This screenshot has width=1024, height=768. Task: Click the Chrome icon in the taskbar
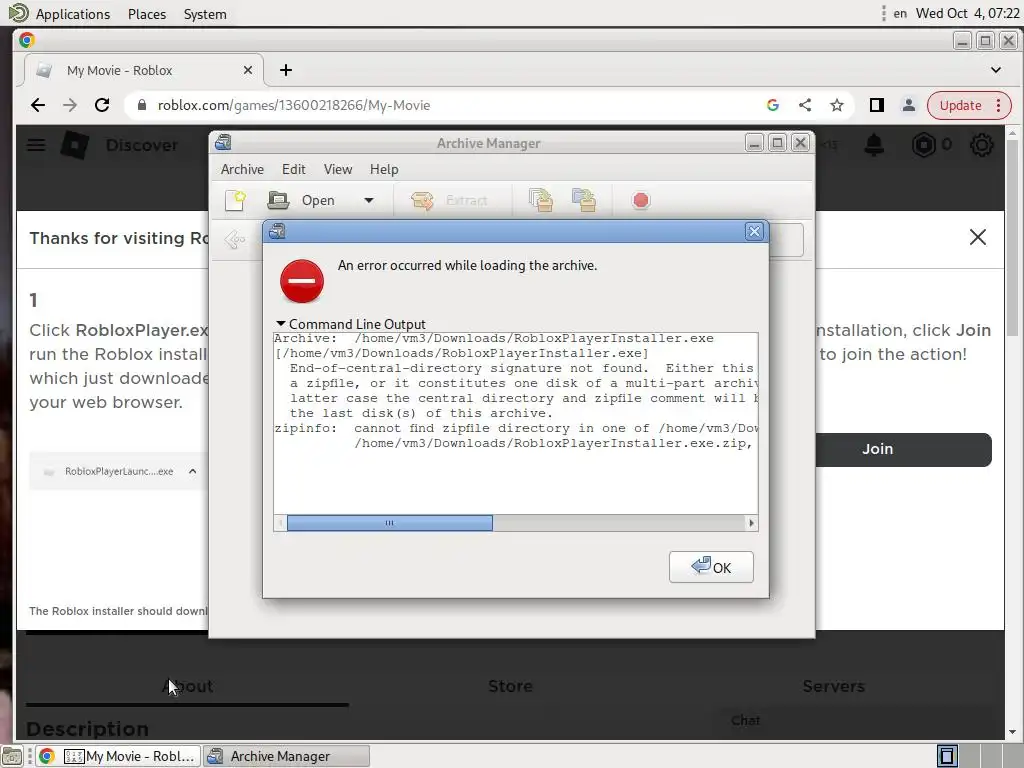(x=46, y=756)
